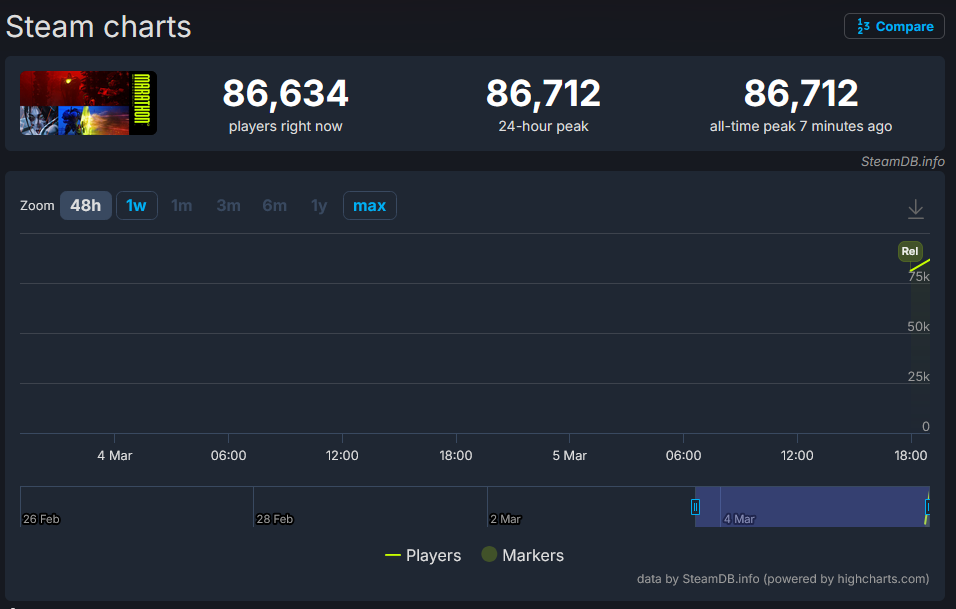The width and height of the screenshot is (956, 609).
Task: Click the Steam charts heading
Action: tap(98, 27)
